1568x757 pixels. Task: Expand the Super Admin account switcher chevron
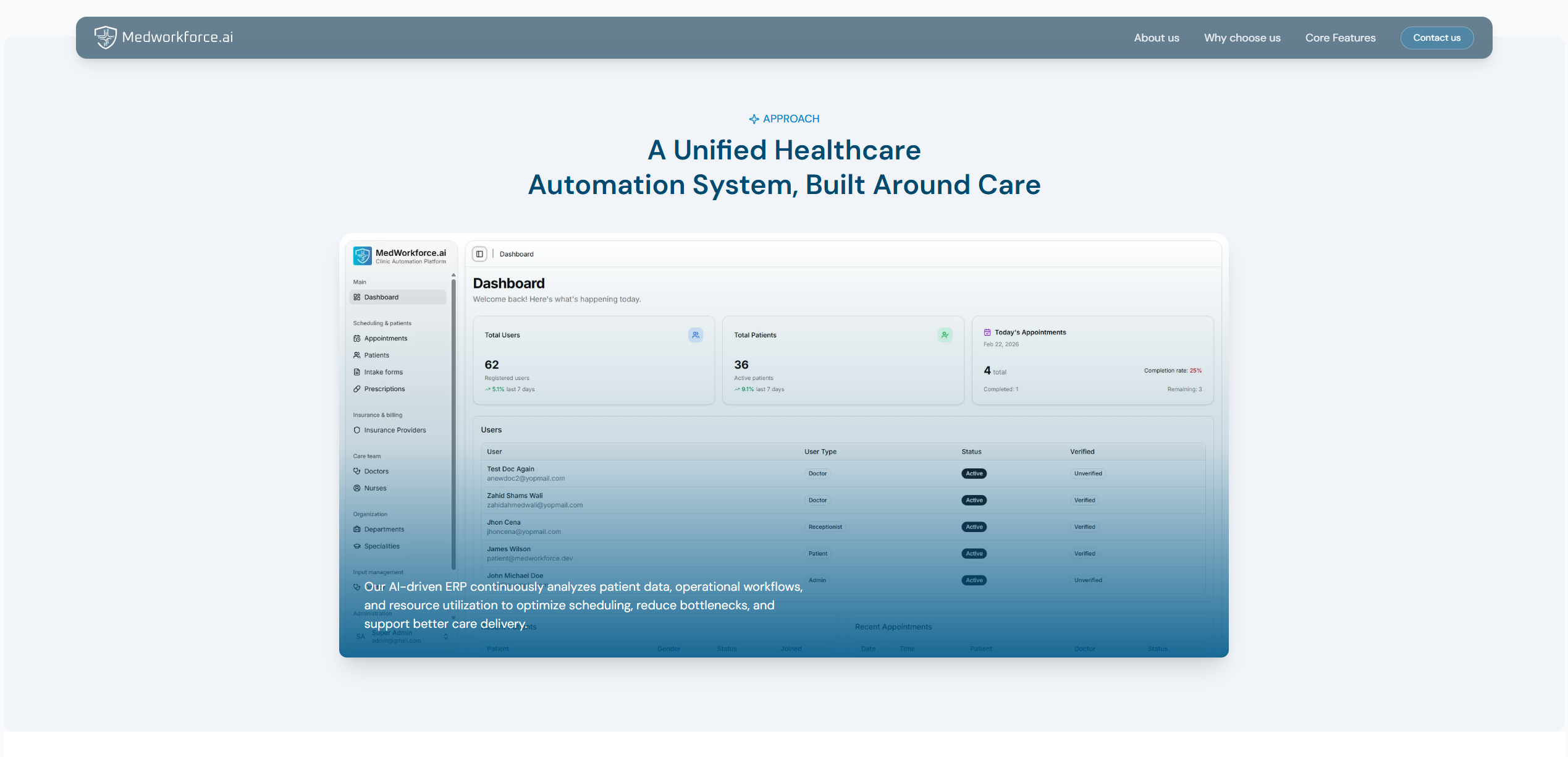click(x=445, y=636)
